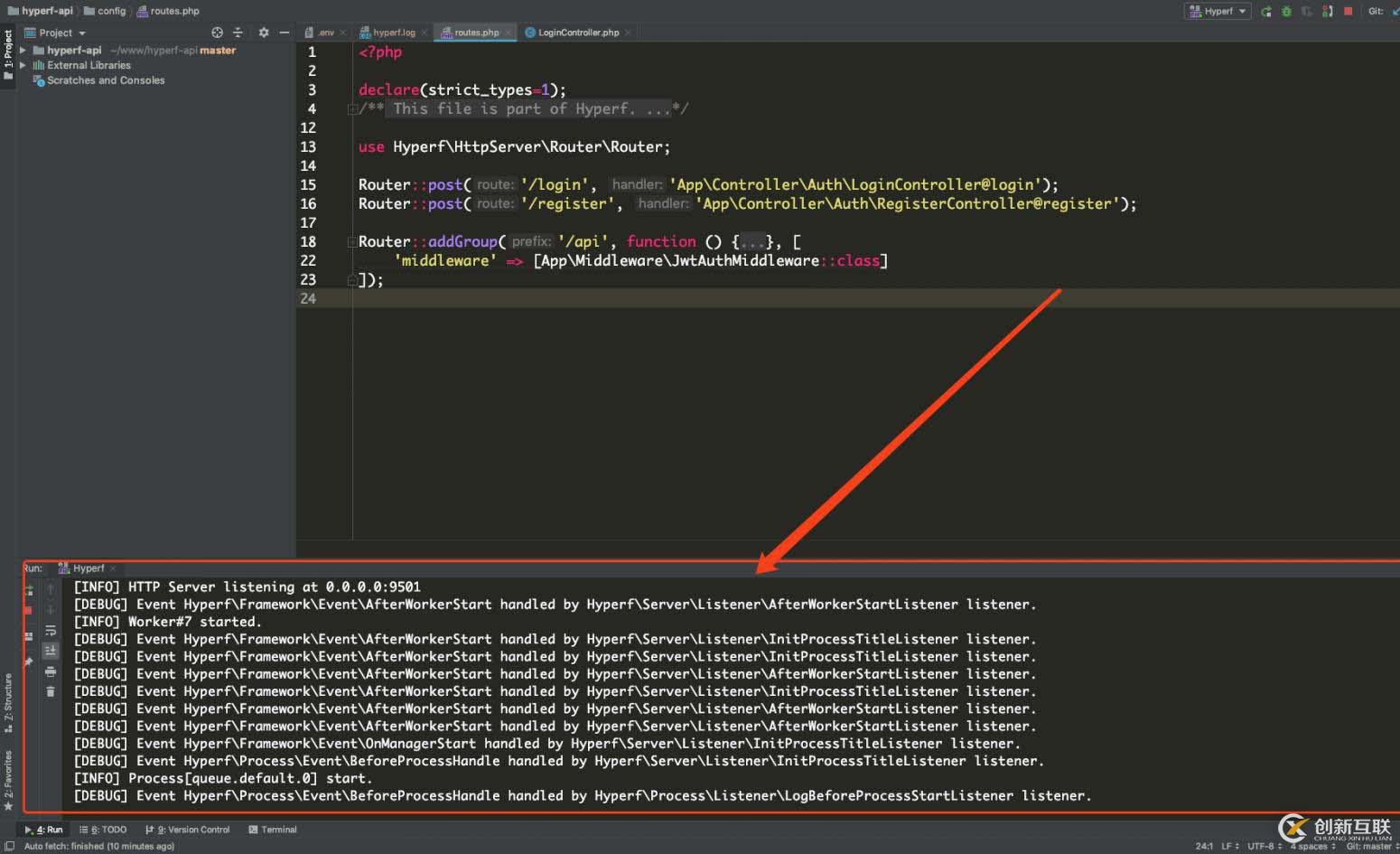Click the UTF-8 encoding indicator
This screenshot has width=1400, height=854.
click(1265, 846)
